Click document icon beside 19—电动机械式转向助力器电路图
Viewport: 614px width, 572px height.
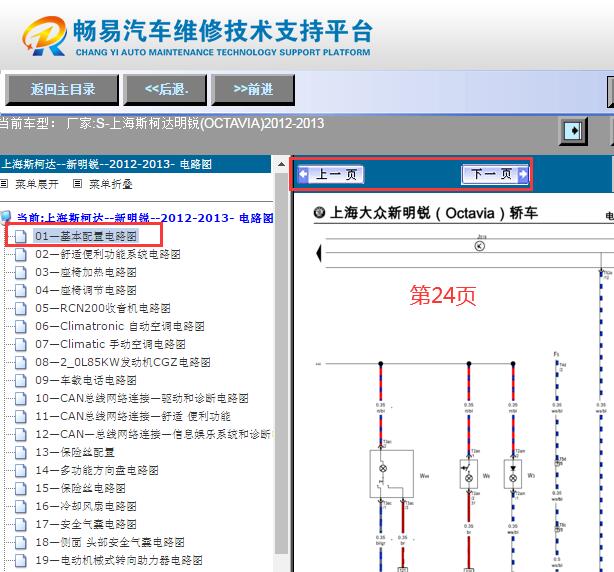(21, 561)
